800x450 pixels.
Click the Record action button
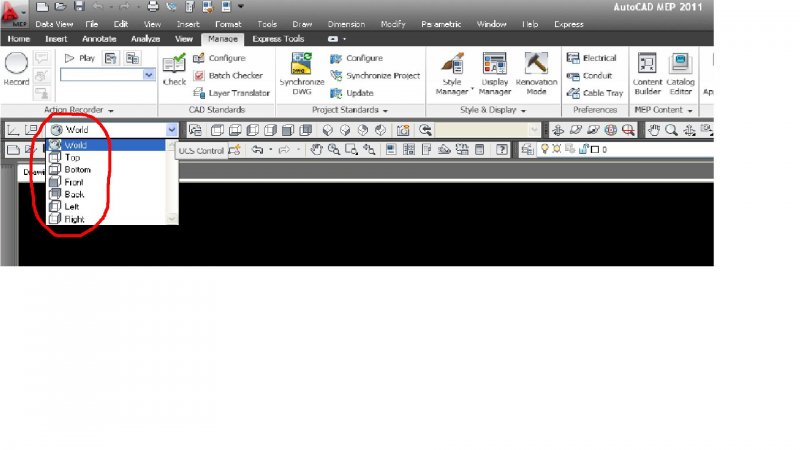point(16,68)
